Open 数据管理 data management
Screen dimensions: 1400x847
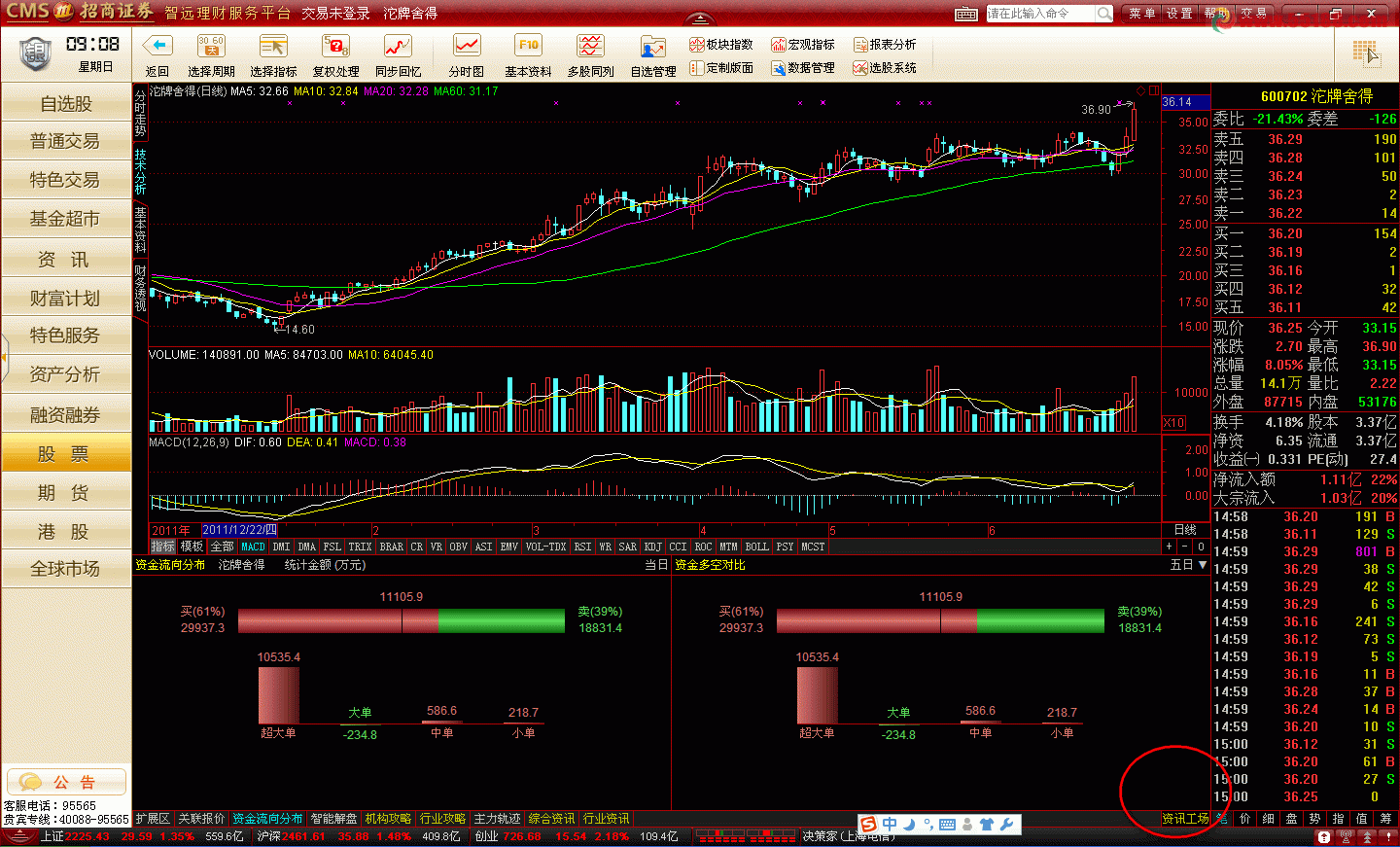tap(803, 68)
